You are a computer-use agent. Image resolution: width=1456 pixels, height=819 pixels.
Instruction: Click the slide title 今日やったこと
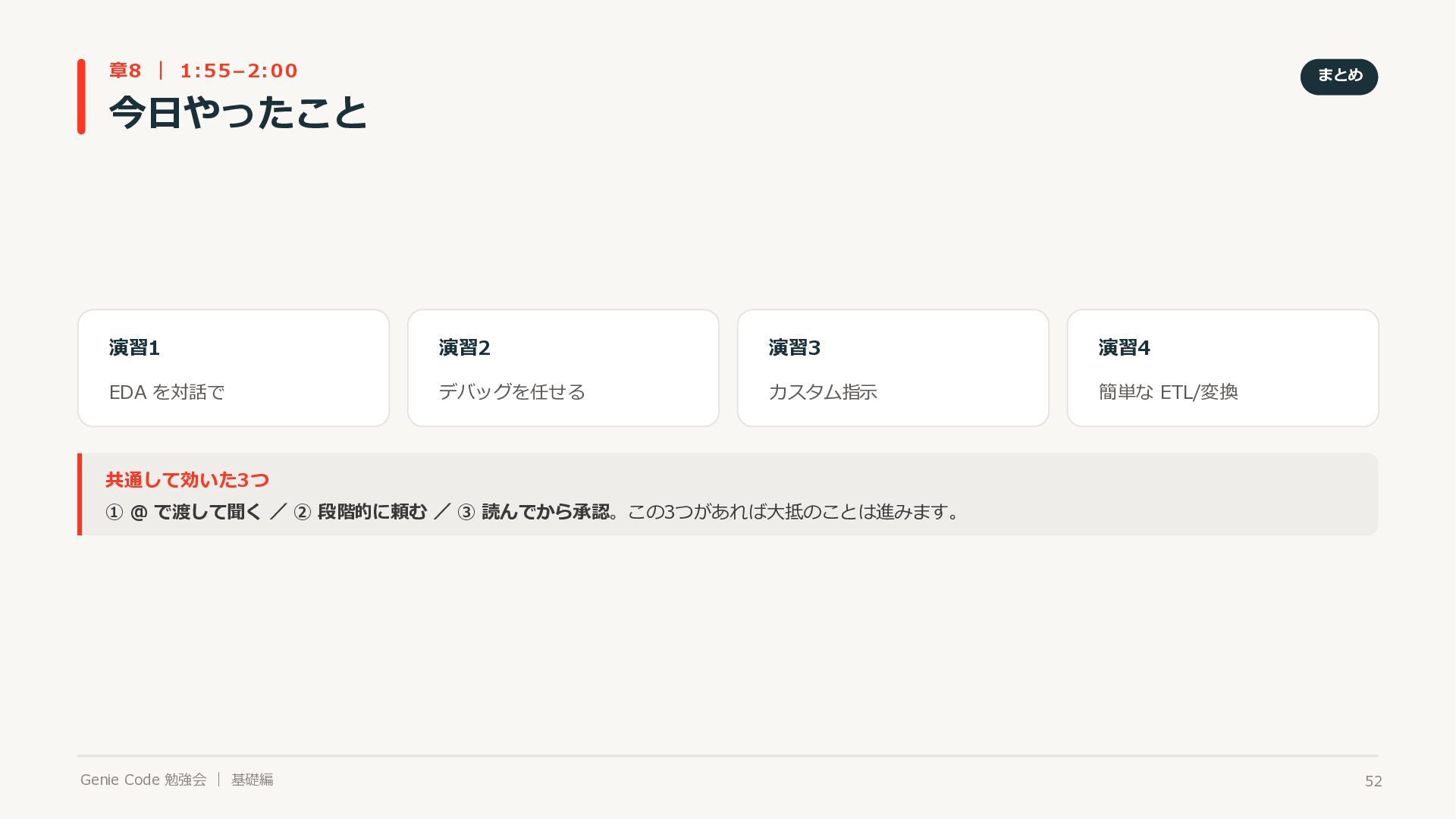(x=238, y=112)
